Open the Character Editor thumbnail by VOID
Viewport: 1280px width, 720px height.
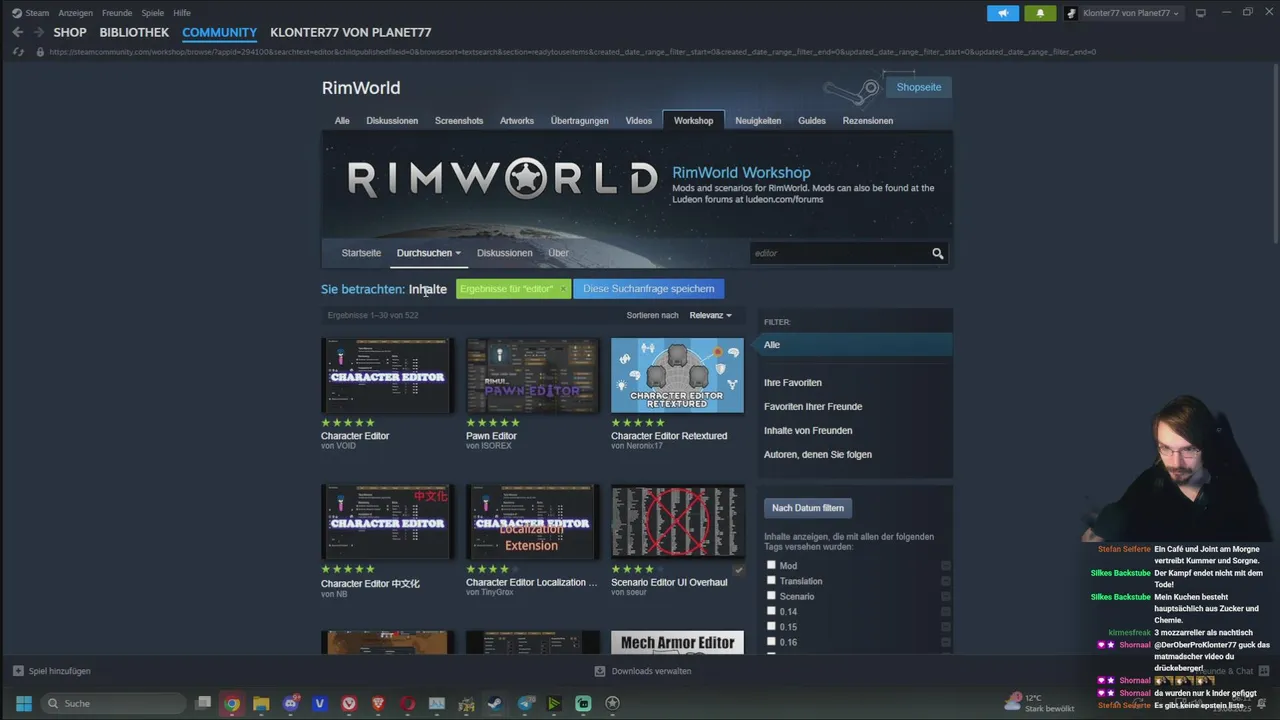pos(387,375)
